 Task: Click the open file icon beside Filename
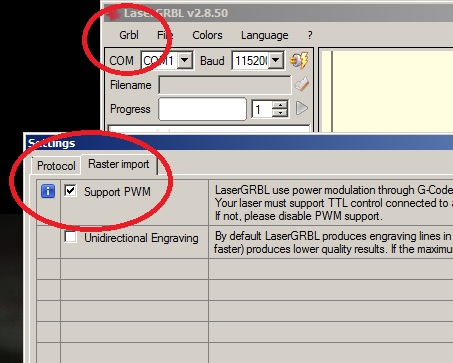(302, 84)
